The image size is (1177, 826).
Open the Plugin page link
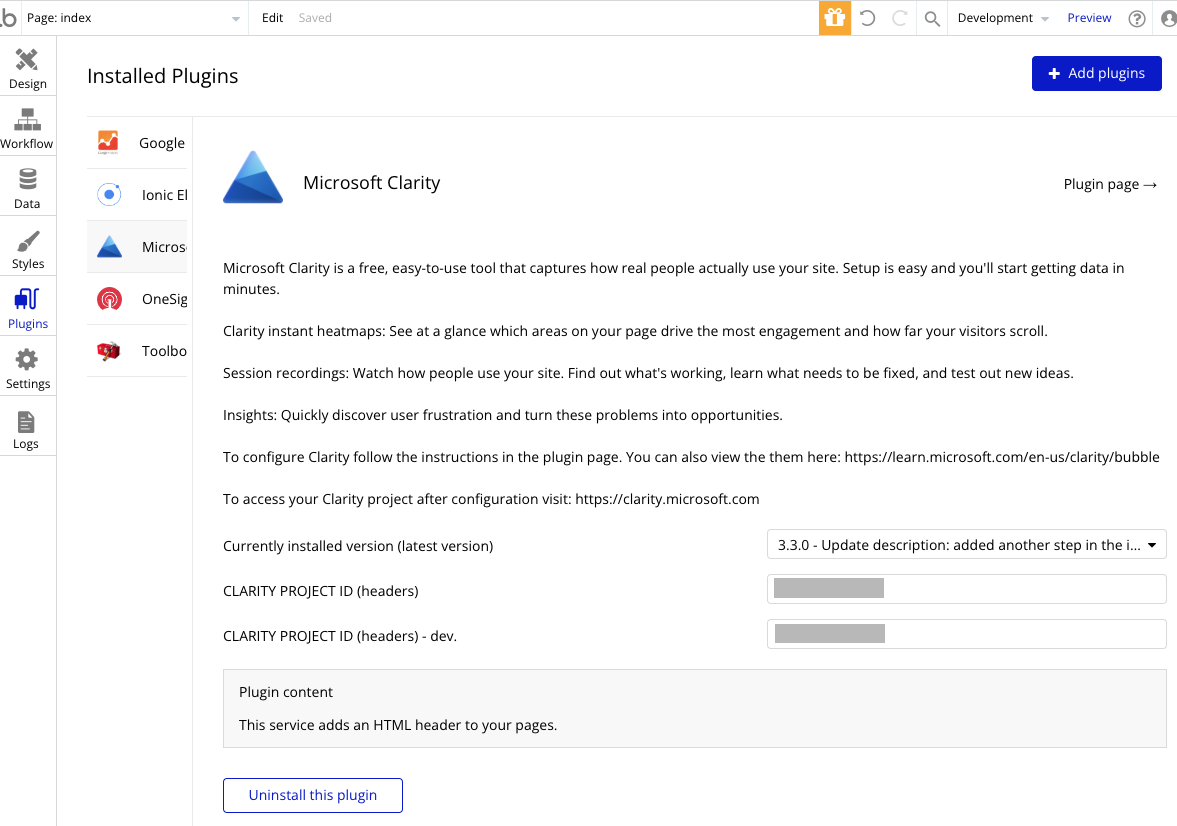click(1110, 184)
